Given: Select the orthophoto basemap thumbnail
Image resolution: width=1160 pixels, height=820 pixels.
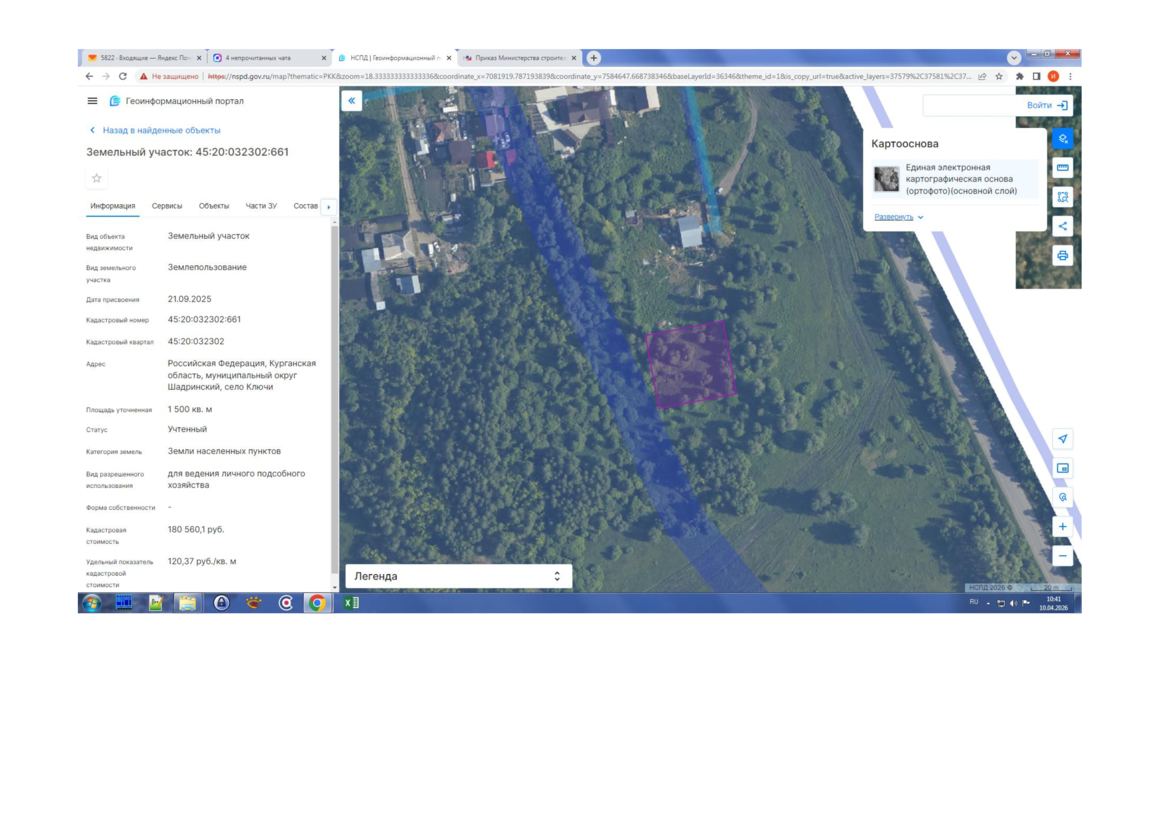Looking at the screenshot, I should pos(886,179).
